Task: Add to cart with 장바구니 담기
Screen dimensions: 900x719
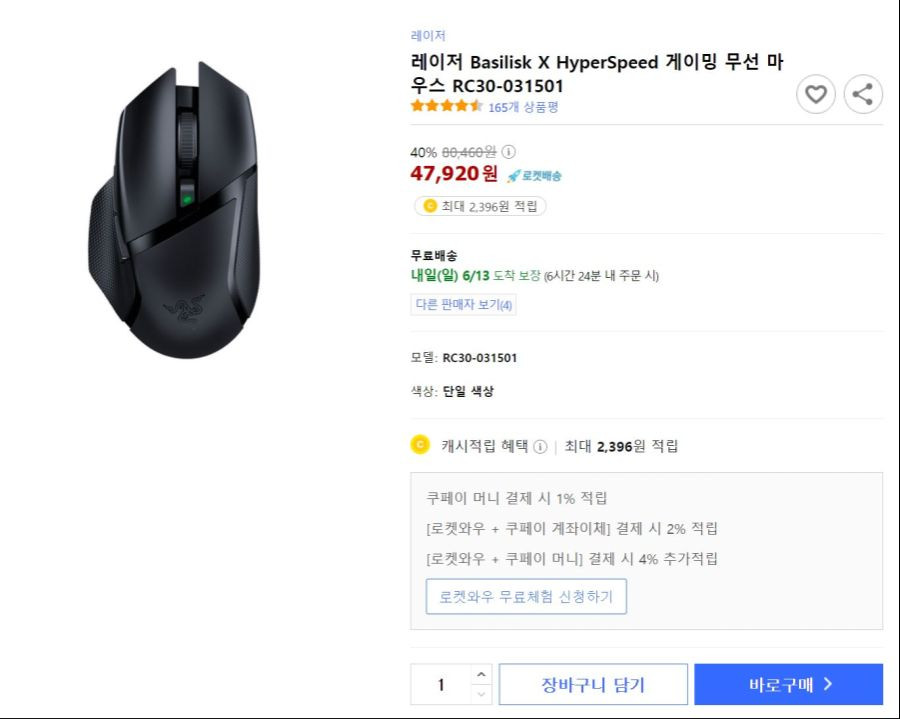Action: click(x=593, y=685)
